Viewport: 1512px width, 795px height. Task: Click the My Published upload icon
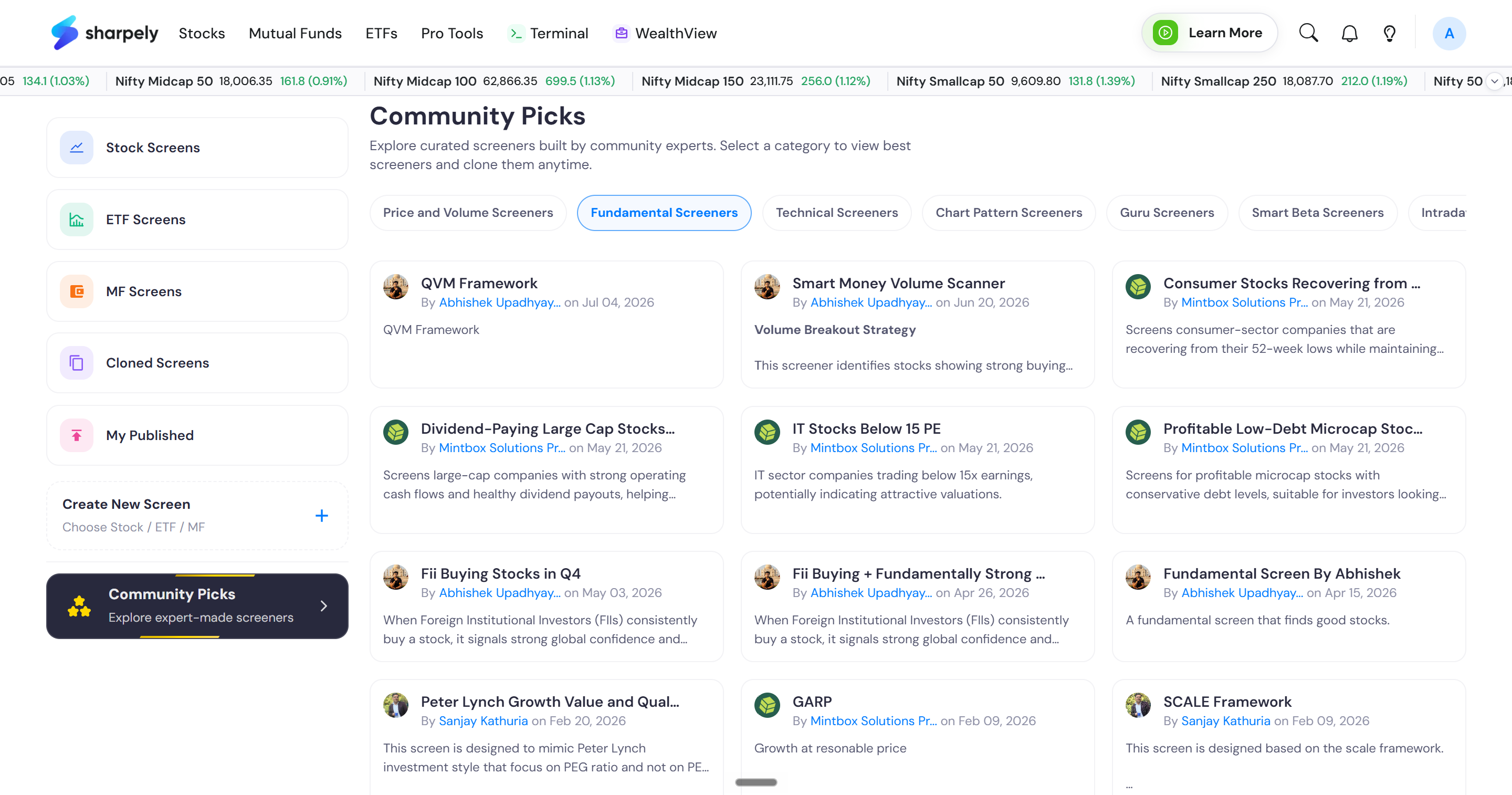pyautogui.click(x=77, y=435)
